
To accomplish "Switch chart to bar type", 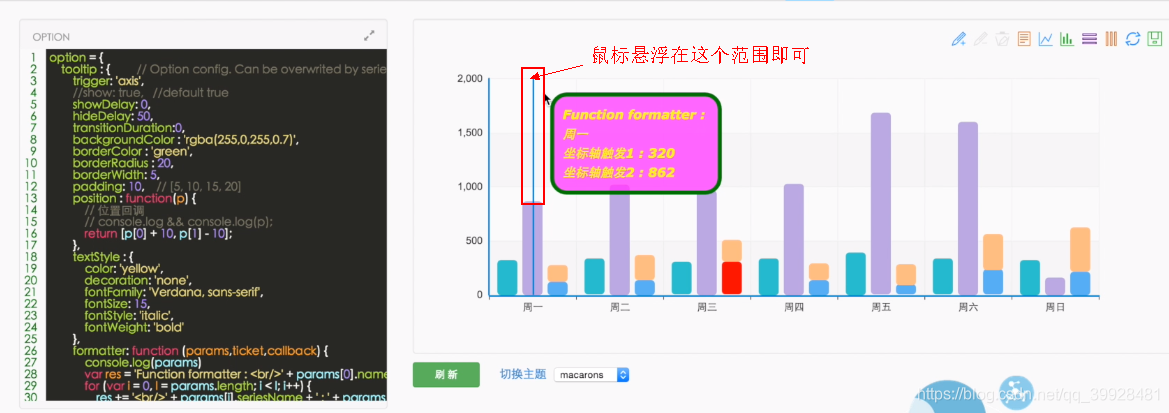I will click(1067, 38).
